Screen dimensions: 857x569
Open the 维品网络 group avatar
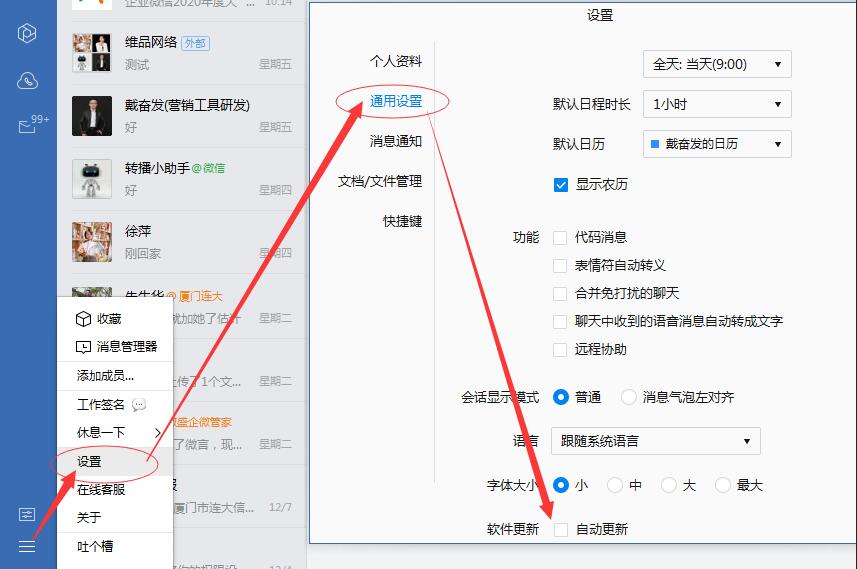92,52
